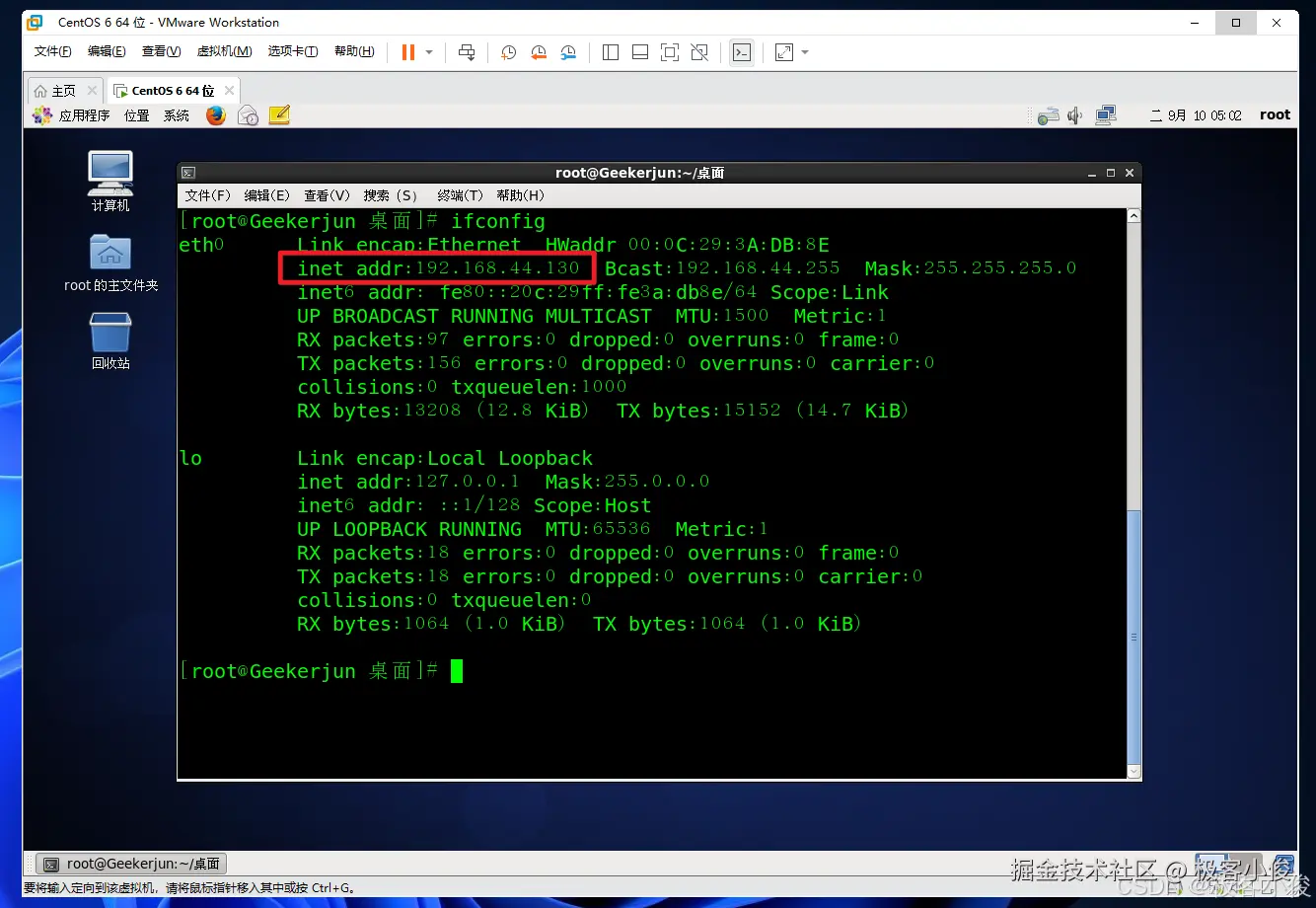Screen dimensions: 1316x908
Task: Toggle the VMware library sidebar view icon
Action: (611, 52)
